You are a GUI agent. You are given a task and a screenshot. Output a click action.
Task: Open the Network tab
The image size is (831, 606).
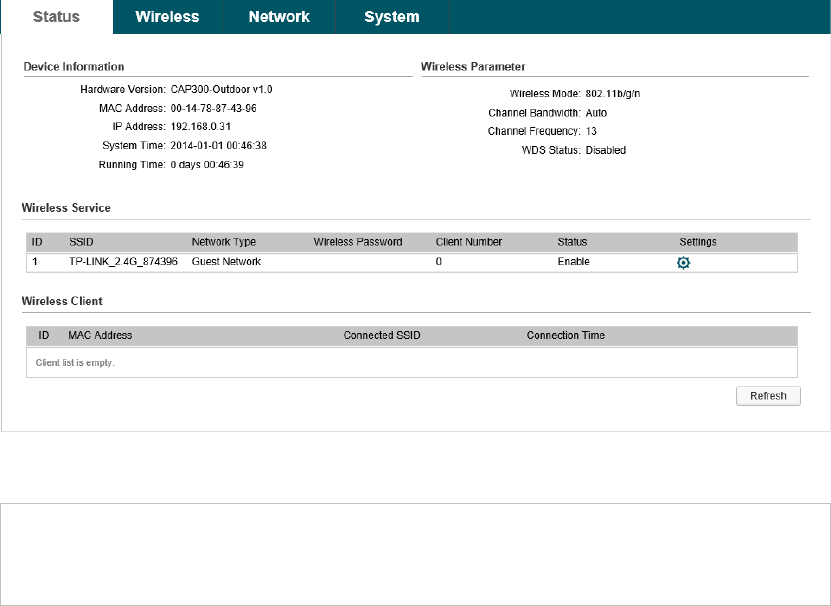coord(279,16)
